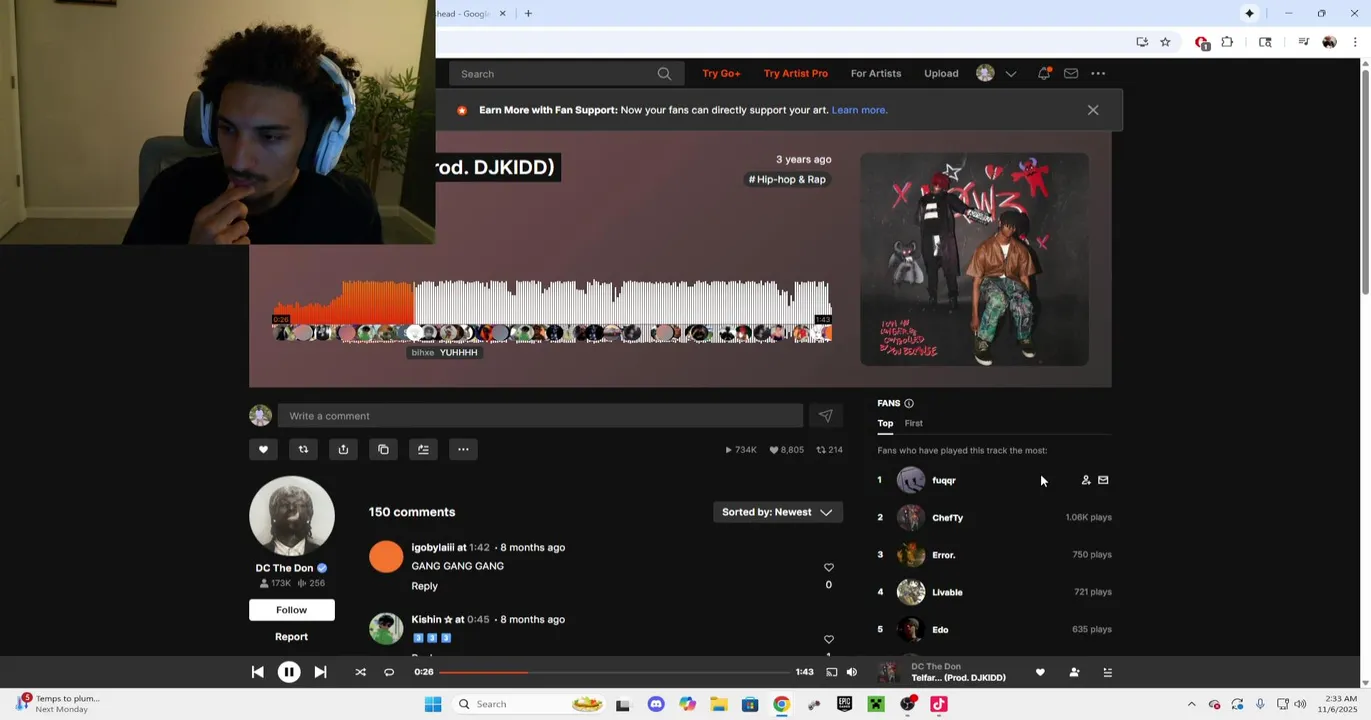Image resolution: width=1371 pixels, height=720 pixels.
Task: Skip to next track
Action: [x=320, y=673]
